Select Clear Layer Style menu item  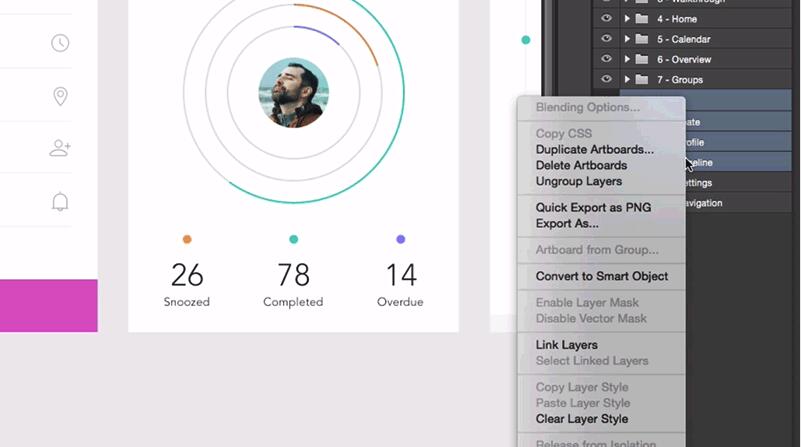coord(582,419)
